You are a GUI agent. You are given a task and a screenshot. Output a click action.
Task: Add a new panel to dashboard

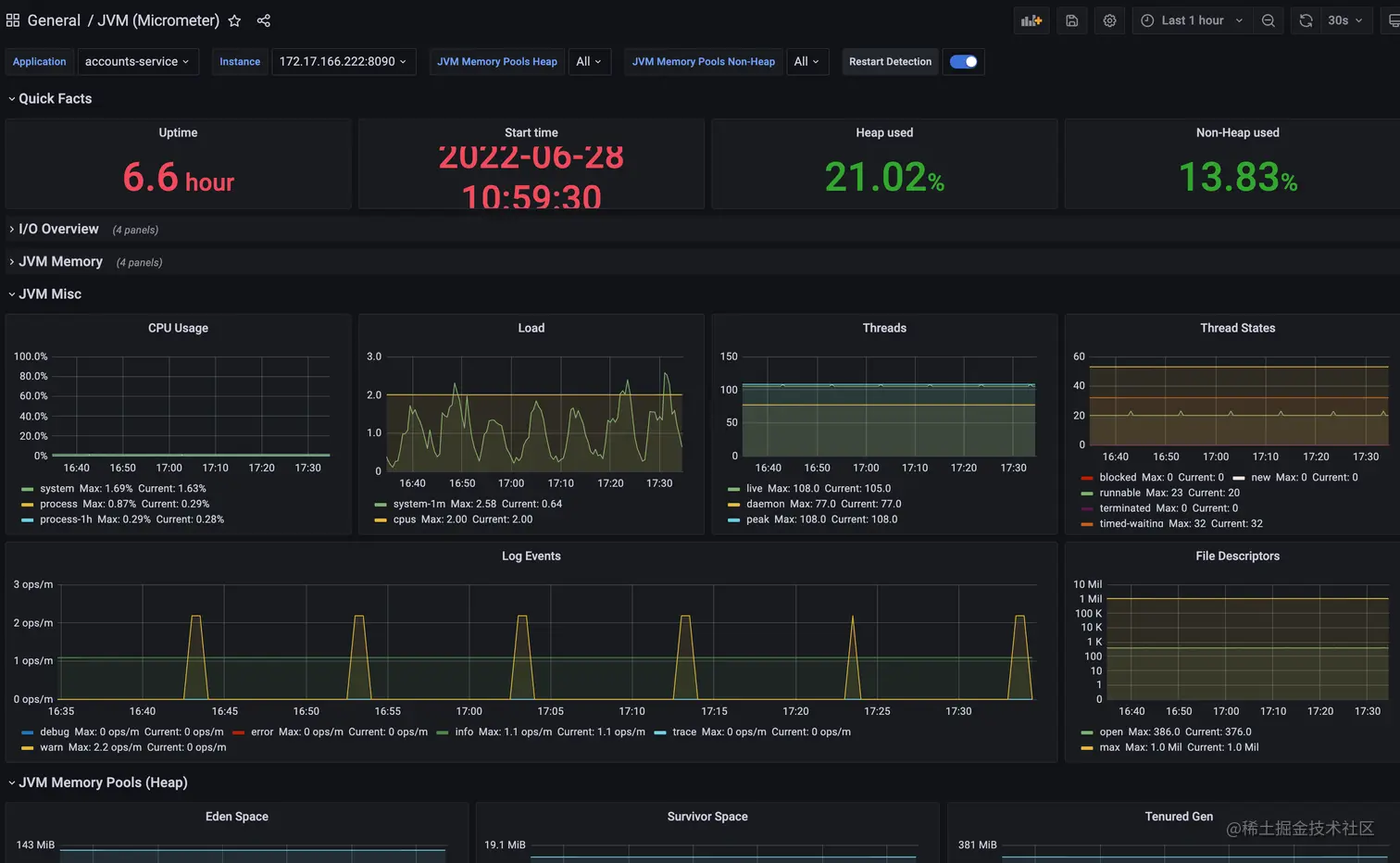pos(1031,20)
